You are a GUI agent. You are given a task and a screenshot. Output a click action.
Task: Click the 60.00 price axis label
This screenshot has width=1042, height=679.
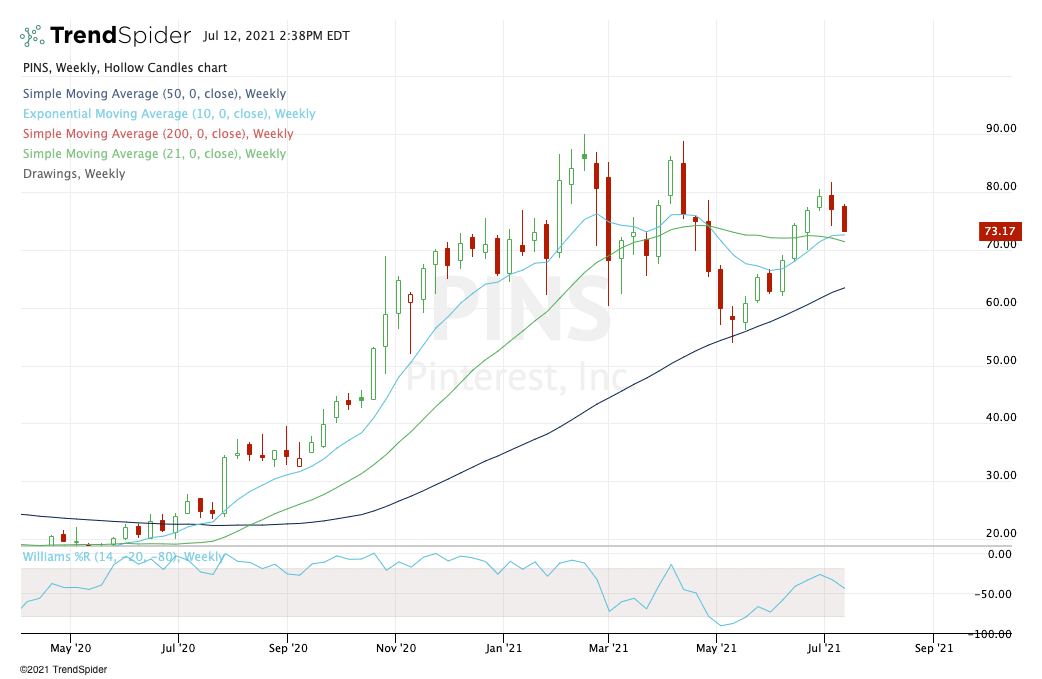(x=1001, y=302)
